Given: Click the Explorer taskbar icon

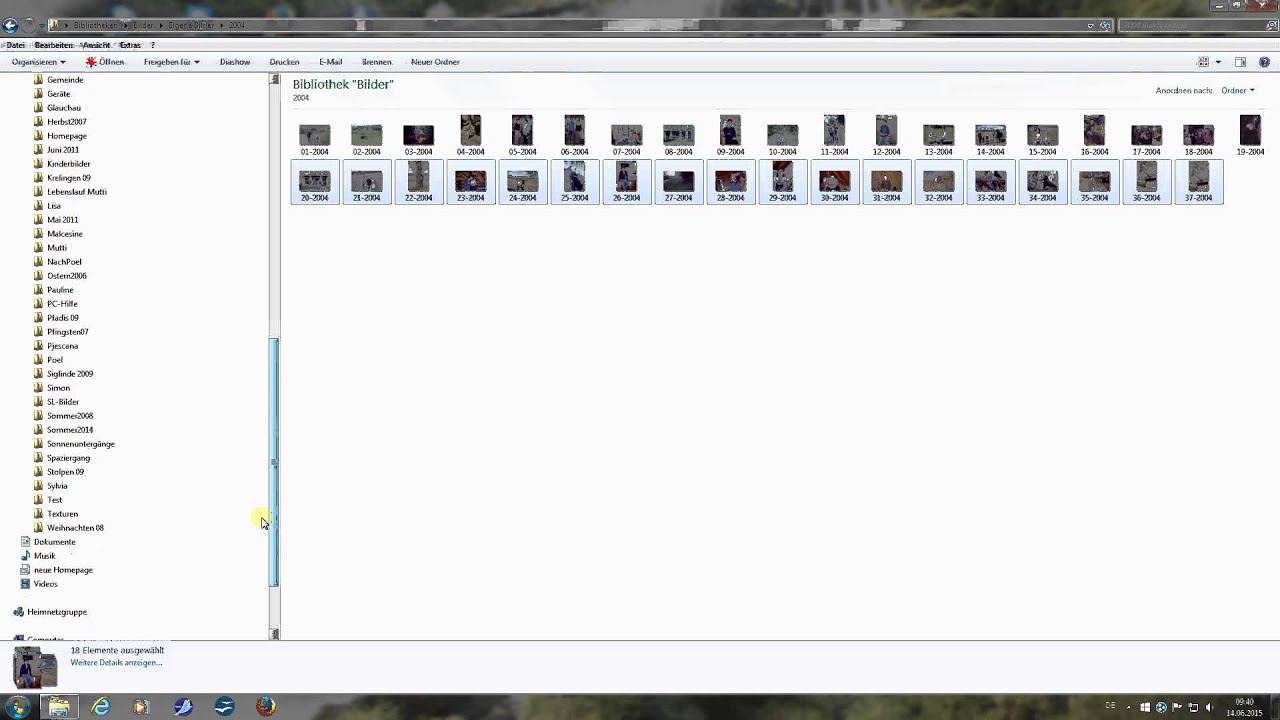Looking at the screenshot, I should click(x=59, y=707).
